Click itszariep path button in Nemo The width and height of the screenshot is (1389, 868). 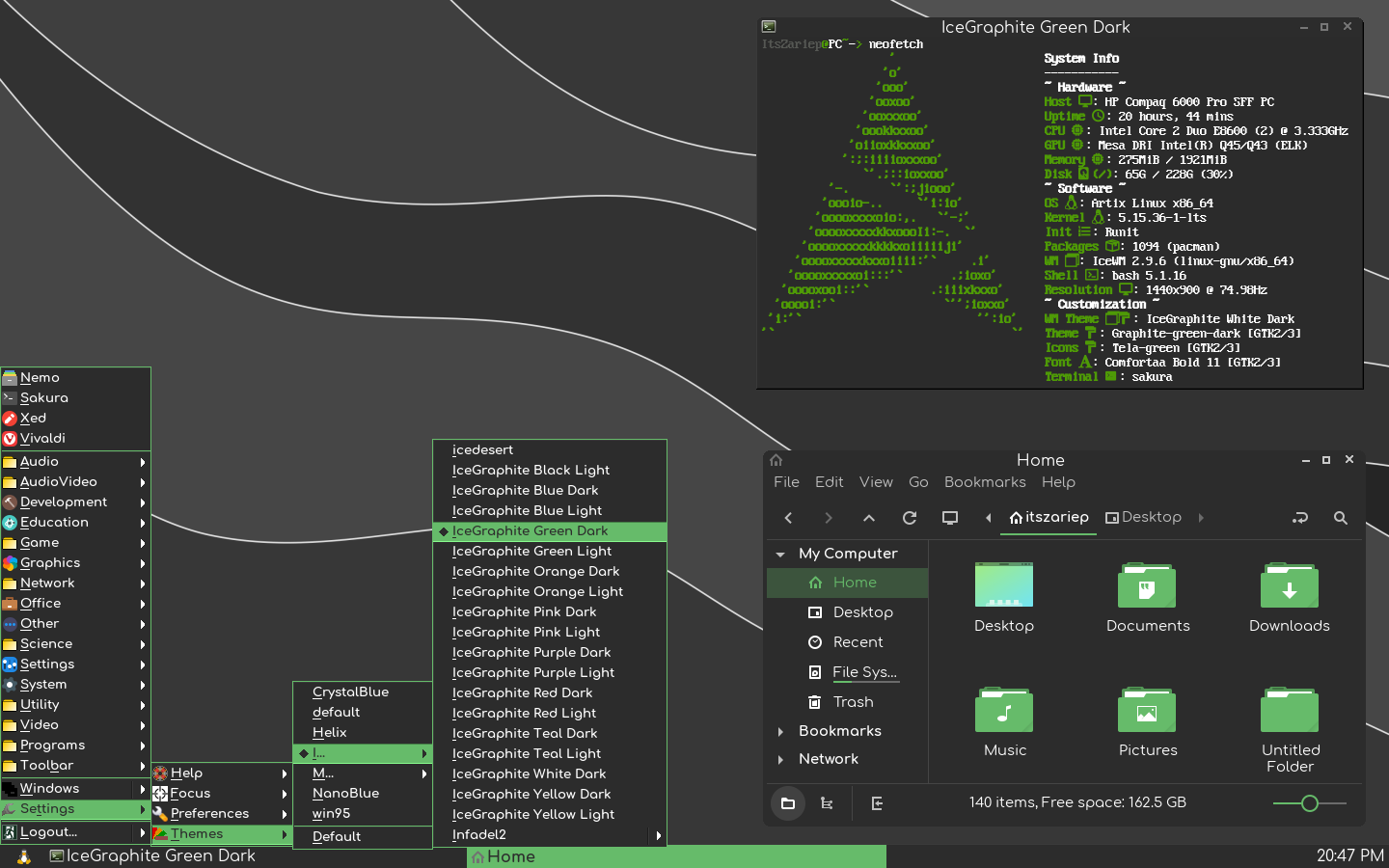tap(1049, 518)
